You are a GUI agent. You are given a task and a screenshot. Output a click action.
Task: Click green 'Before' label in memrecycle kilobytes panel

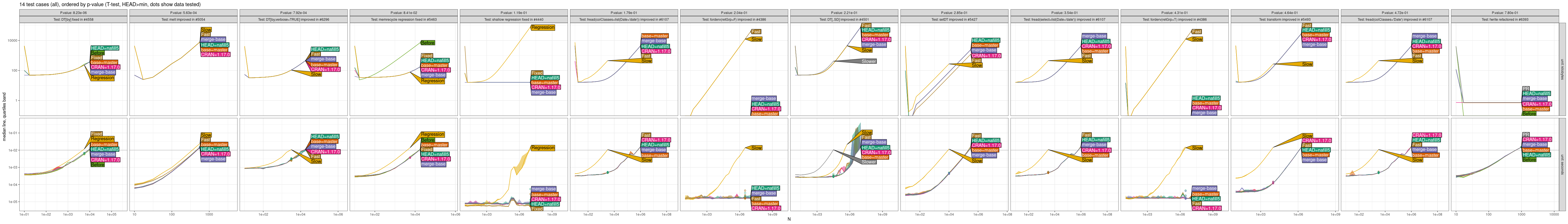click(428, 43)
